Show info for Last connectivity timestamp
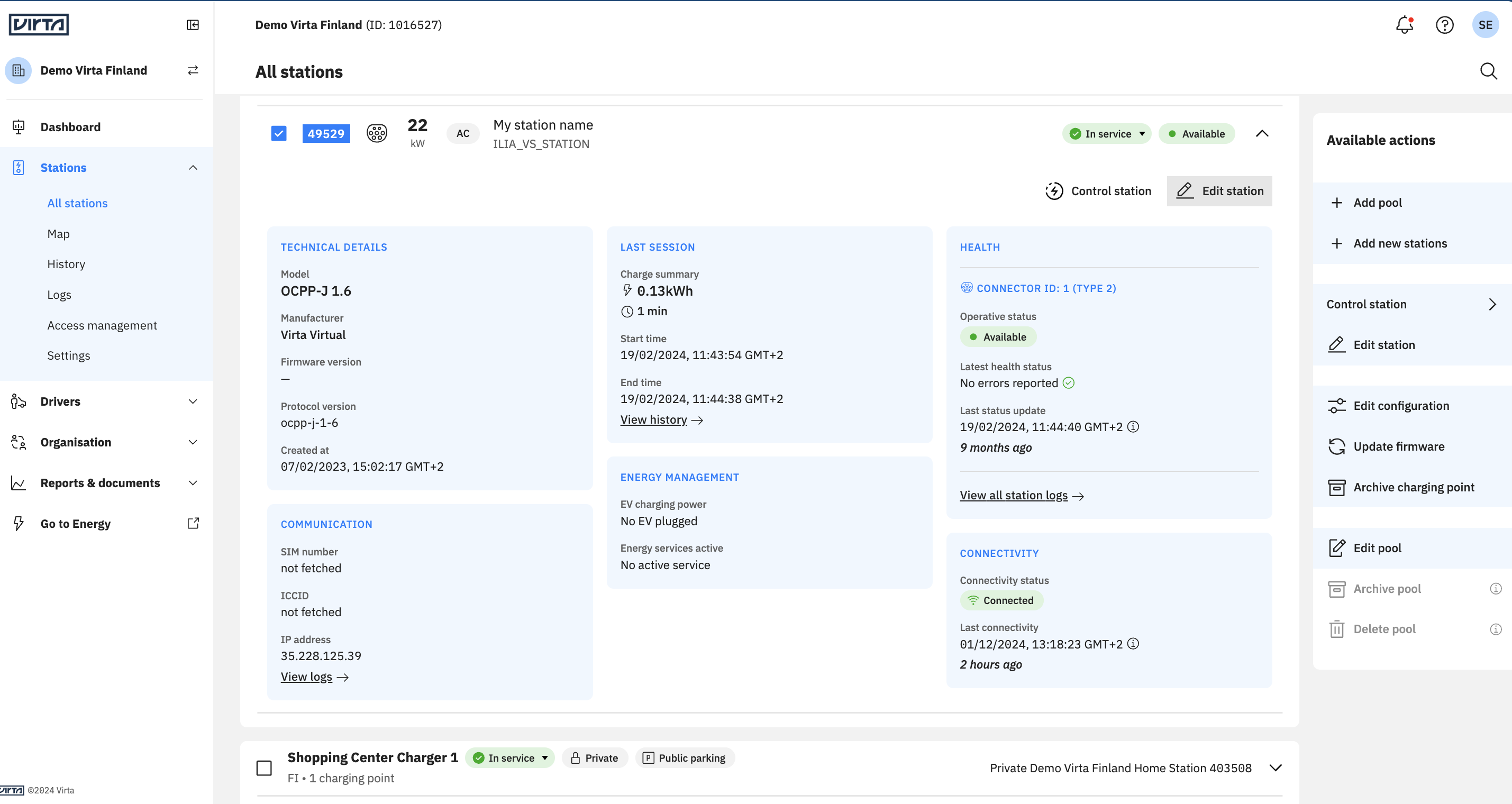The height and width of the screenshot is (804, 1512). (1133, 644)
